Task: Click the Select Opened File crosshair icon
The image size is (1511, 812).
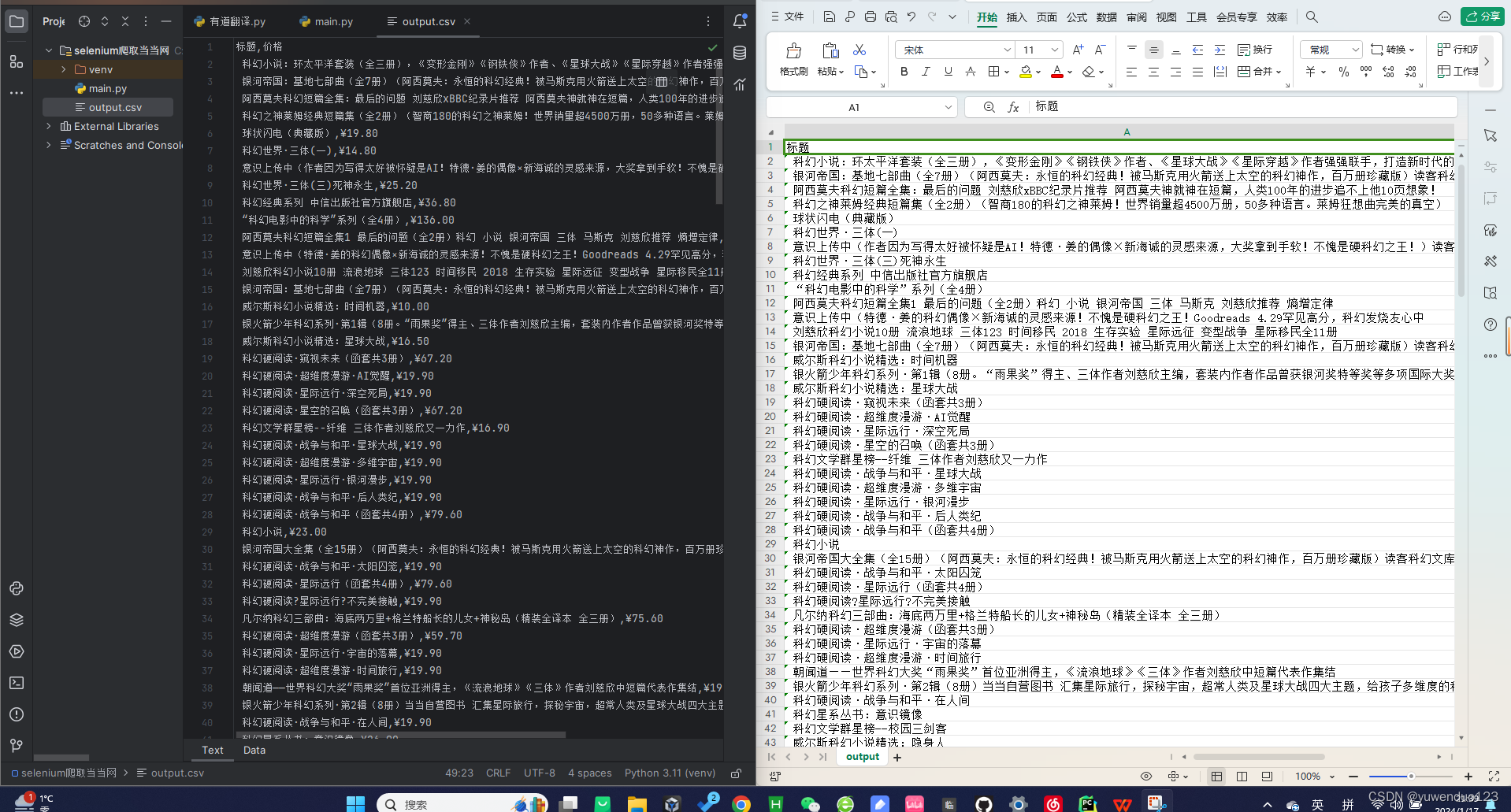Action: (x=84, y=21)
